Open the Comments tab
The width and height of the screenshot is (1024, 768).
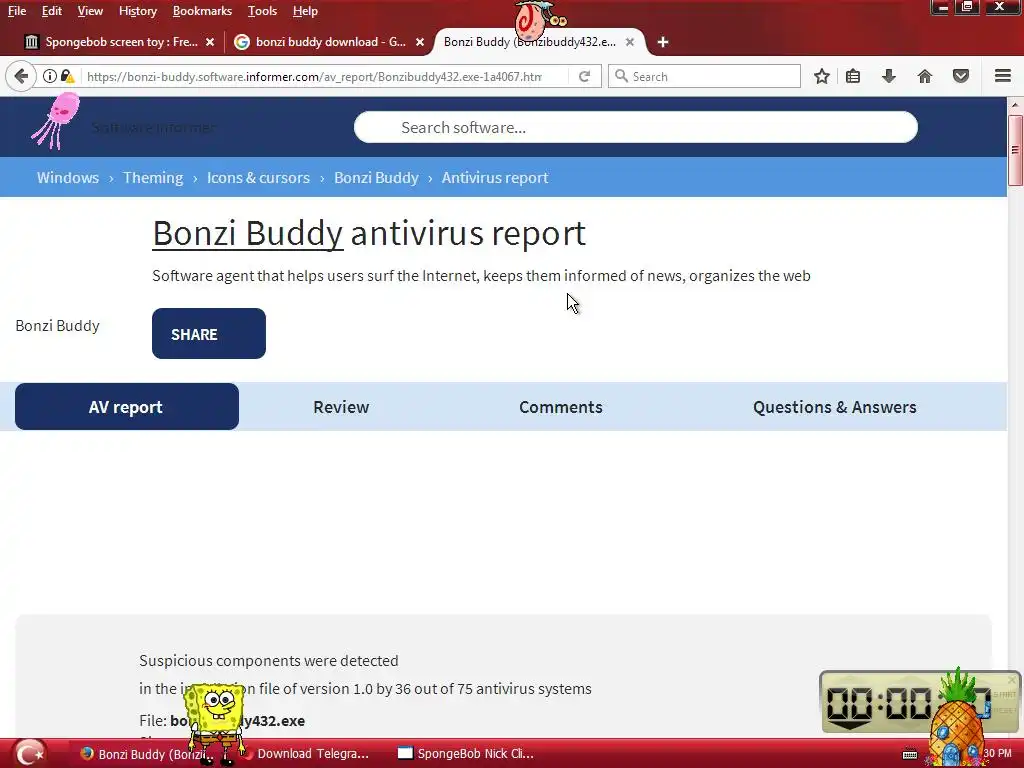(560, 407)
